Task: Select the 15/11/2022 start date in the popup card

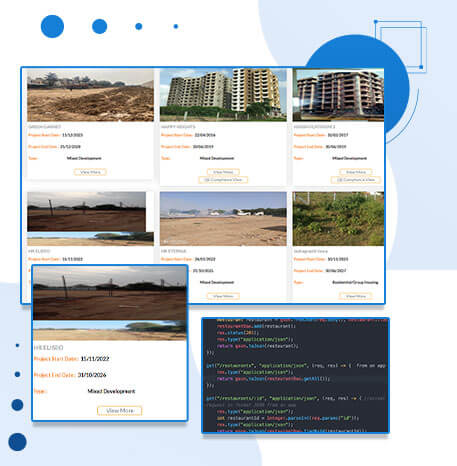Action: coord(95,359)
